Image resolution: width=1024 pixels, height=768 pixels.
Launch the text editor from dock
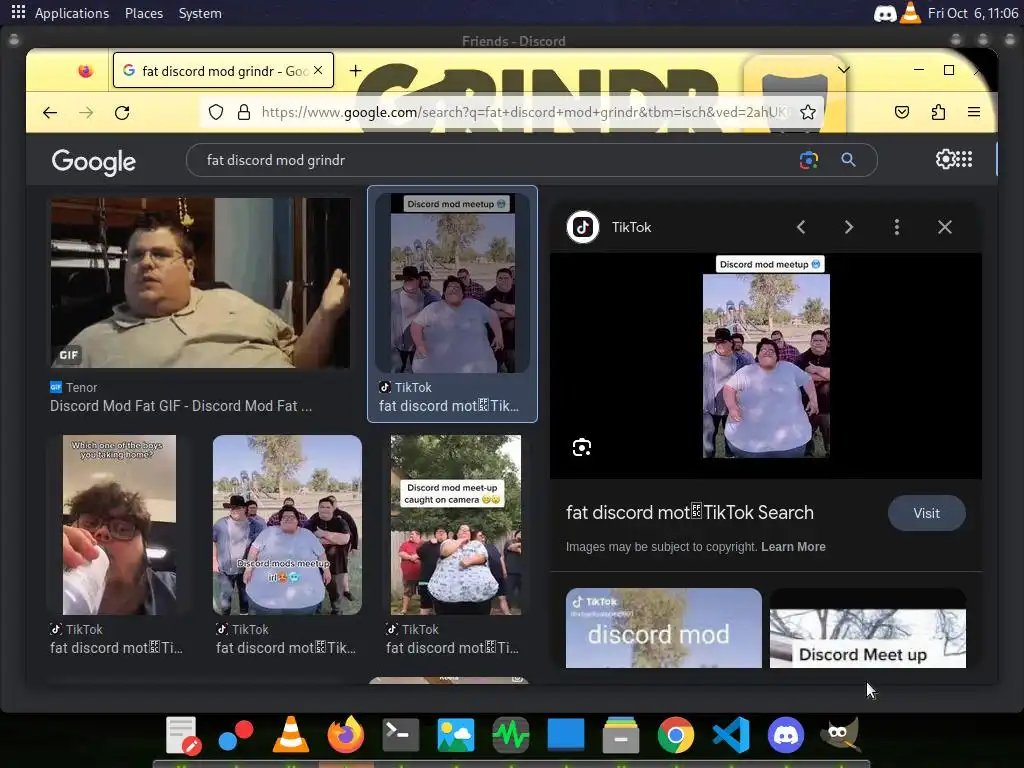tap(182, 735)
